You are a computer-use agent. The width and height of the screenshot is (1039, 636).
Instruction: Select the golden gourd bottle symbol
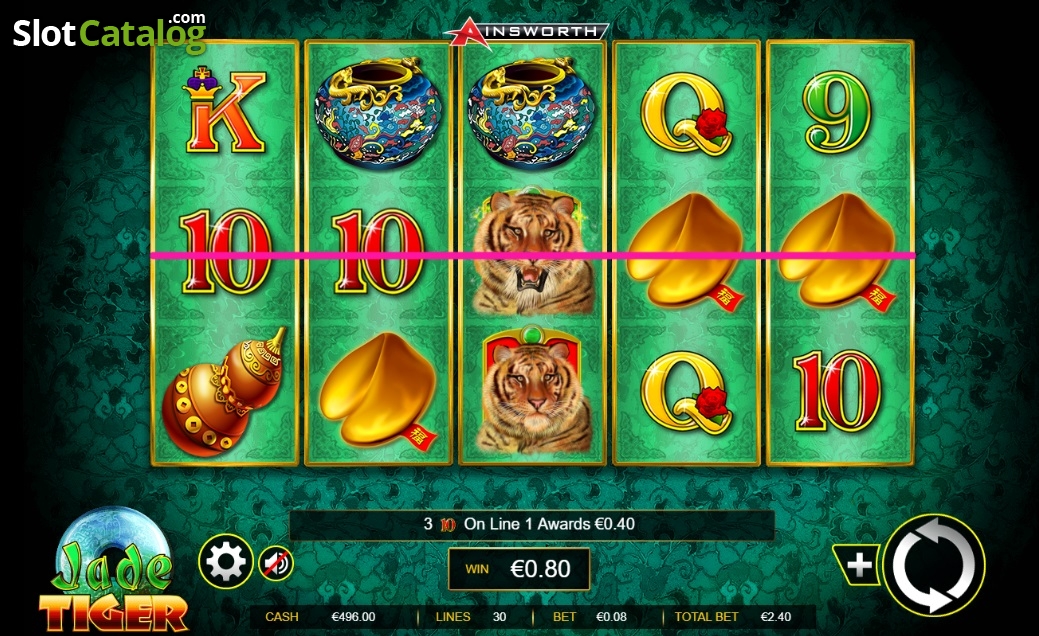(225, 392)
